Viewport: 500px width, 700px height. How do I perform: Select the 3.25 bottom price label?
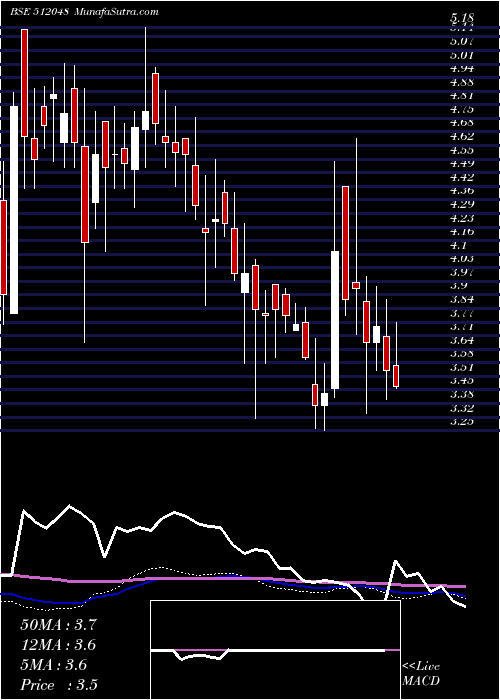(462, 421)
